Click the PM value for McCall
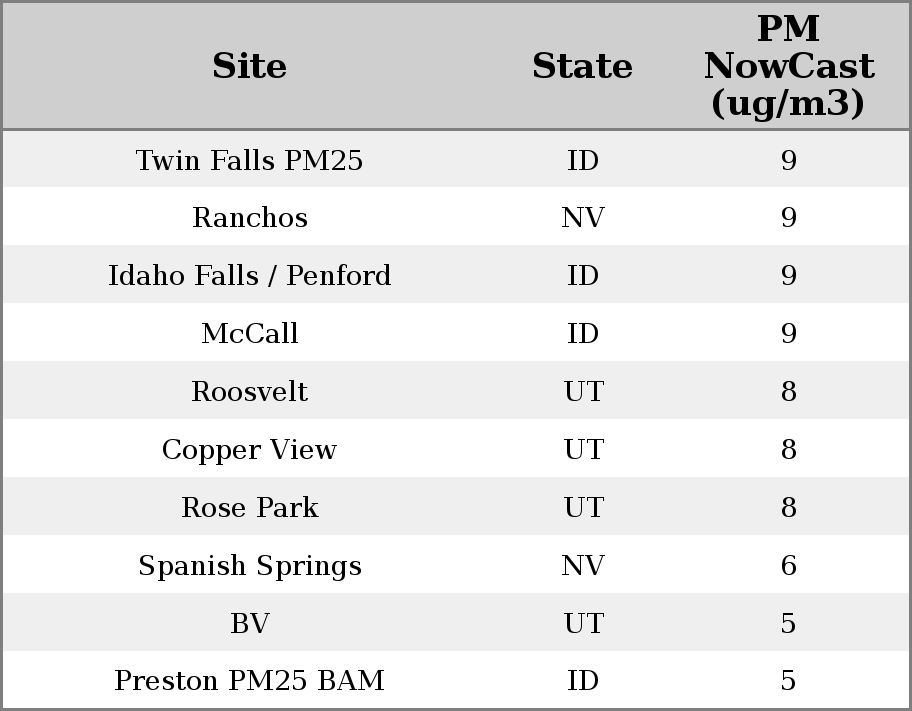This screenshot has height=711, width=912. (788, 334)
